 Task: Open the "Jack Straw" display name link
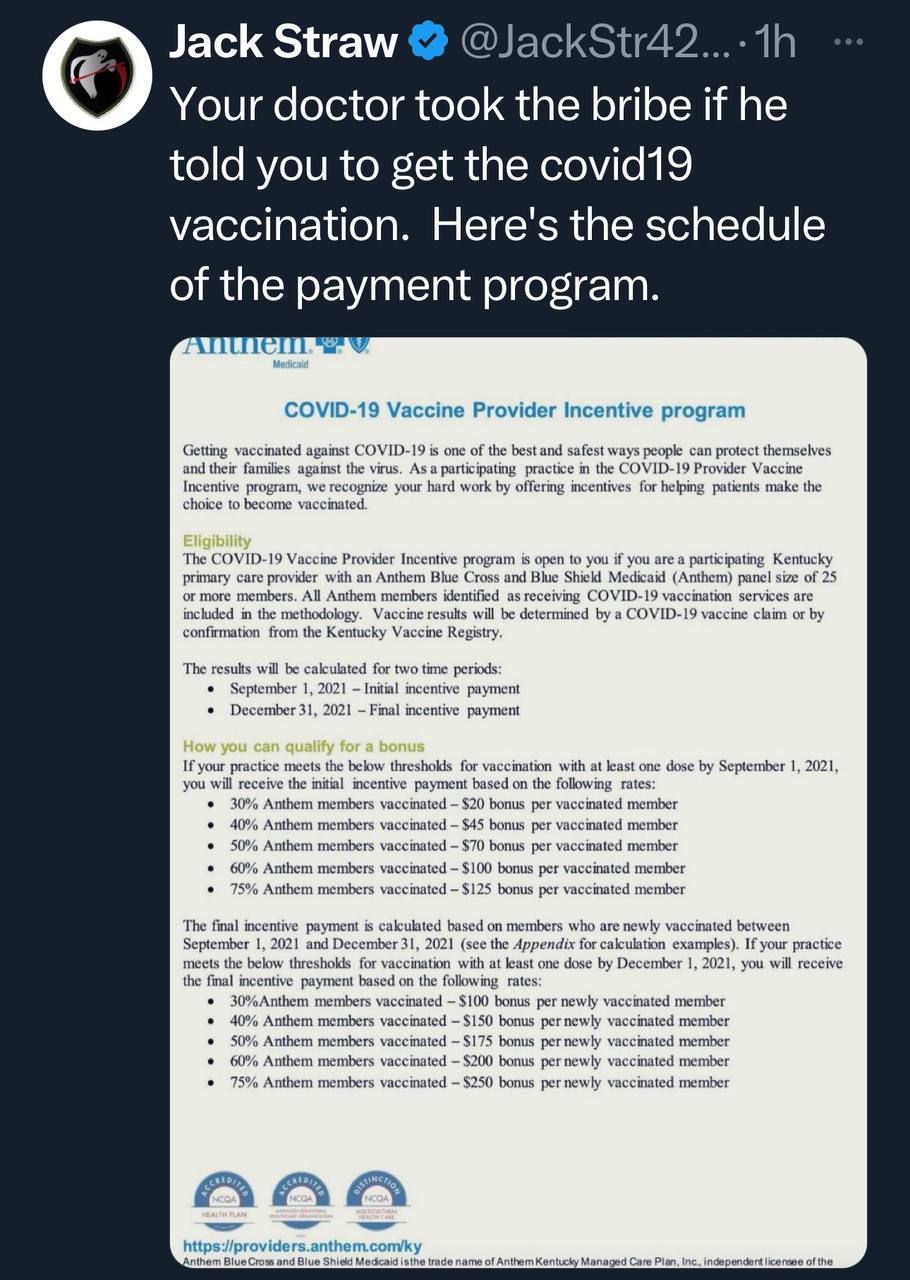283,42
